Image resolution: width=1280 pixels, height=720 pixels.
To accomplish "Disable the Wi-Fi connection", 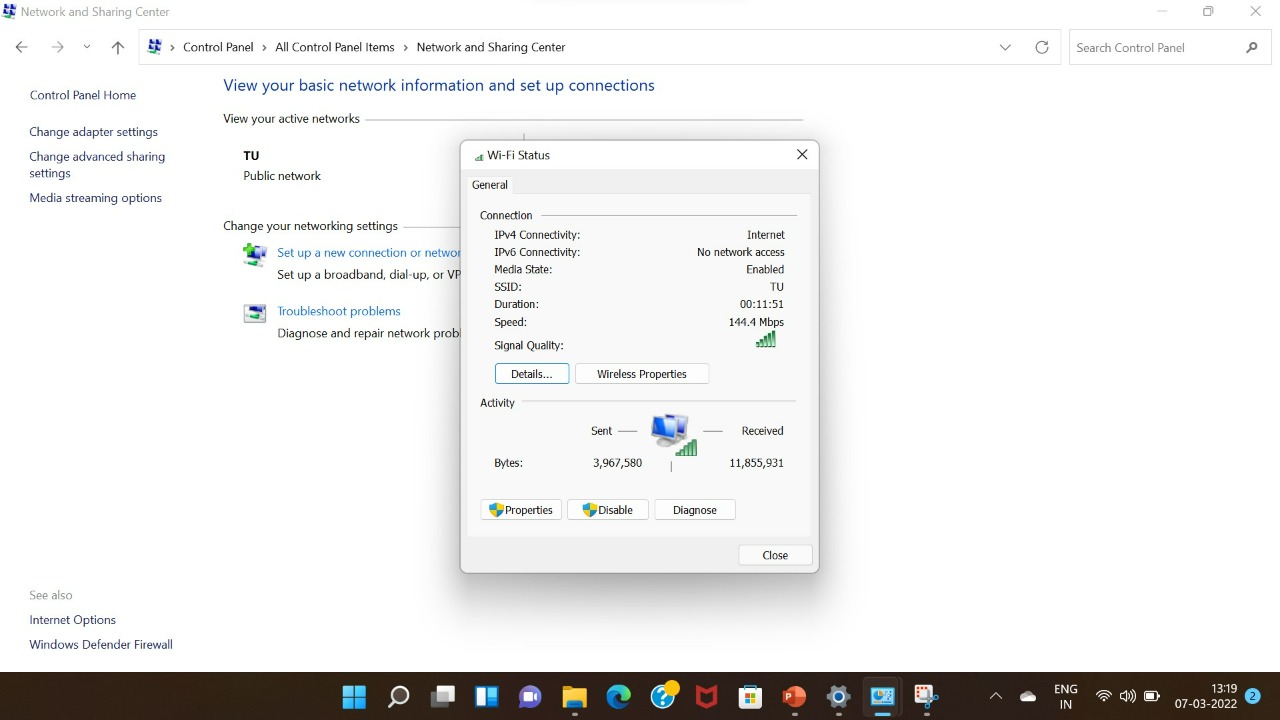I will 607,510.
